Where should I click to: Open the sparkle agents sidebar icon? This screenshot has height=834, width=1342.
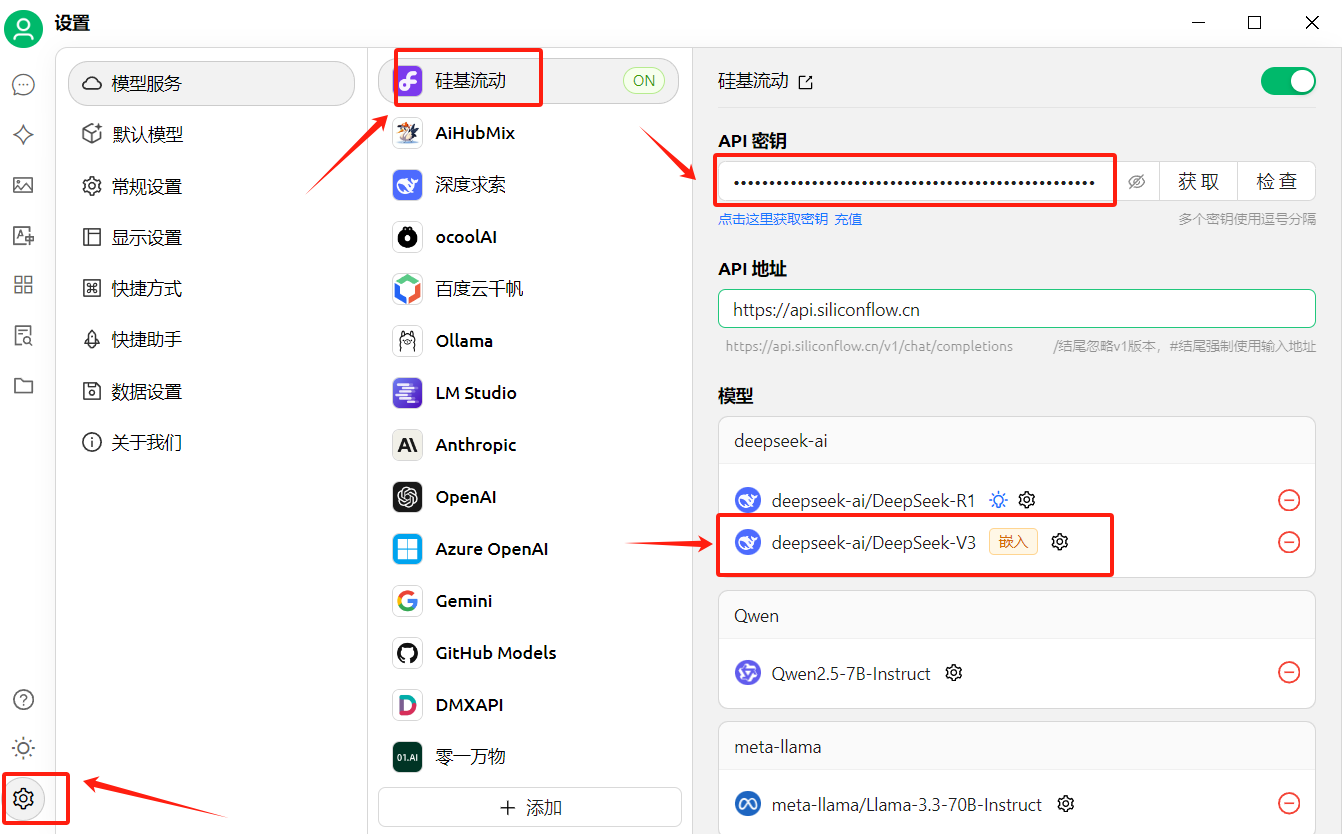coord(23,135)
